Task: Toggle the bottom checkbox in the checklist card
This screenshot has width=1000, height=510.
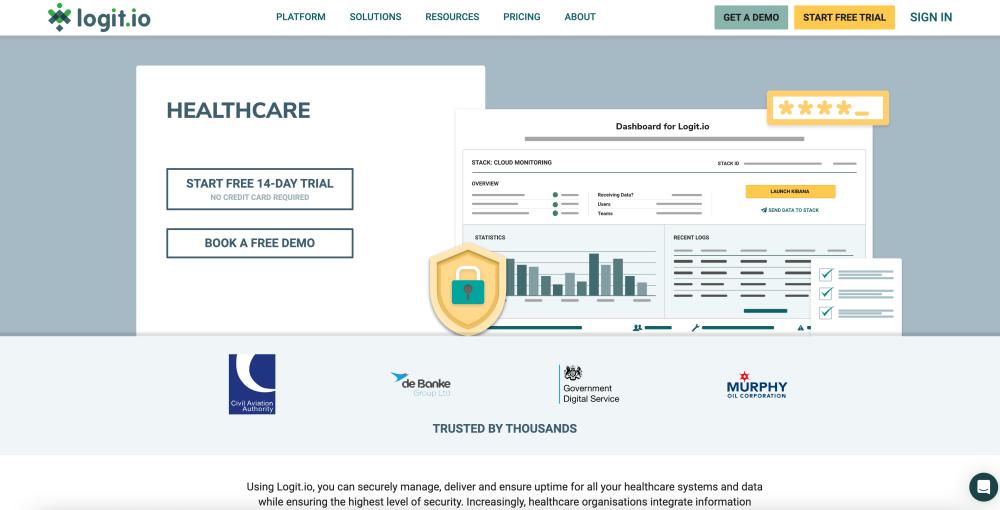Action: point(826,313)
